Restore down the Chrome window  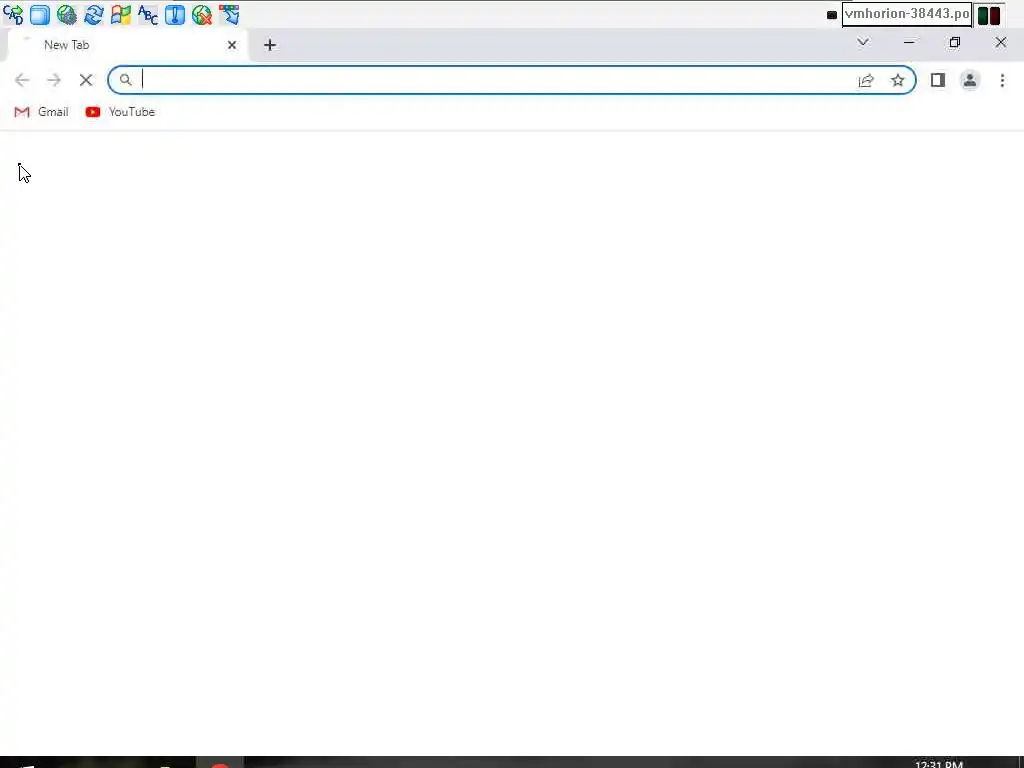tap(955, 42)
